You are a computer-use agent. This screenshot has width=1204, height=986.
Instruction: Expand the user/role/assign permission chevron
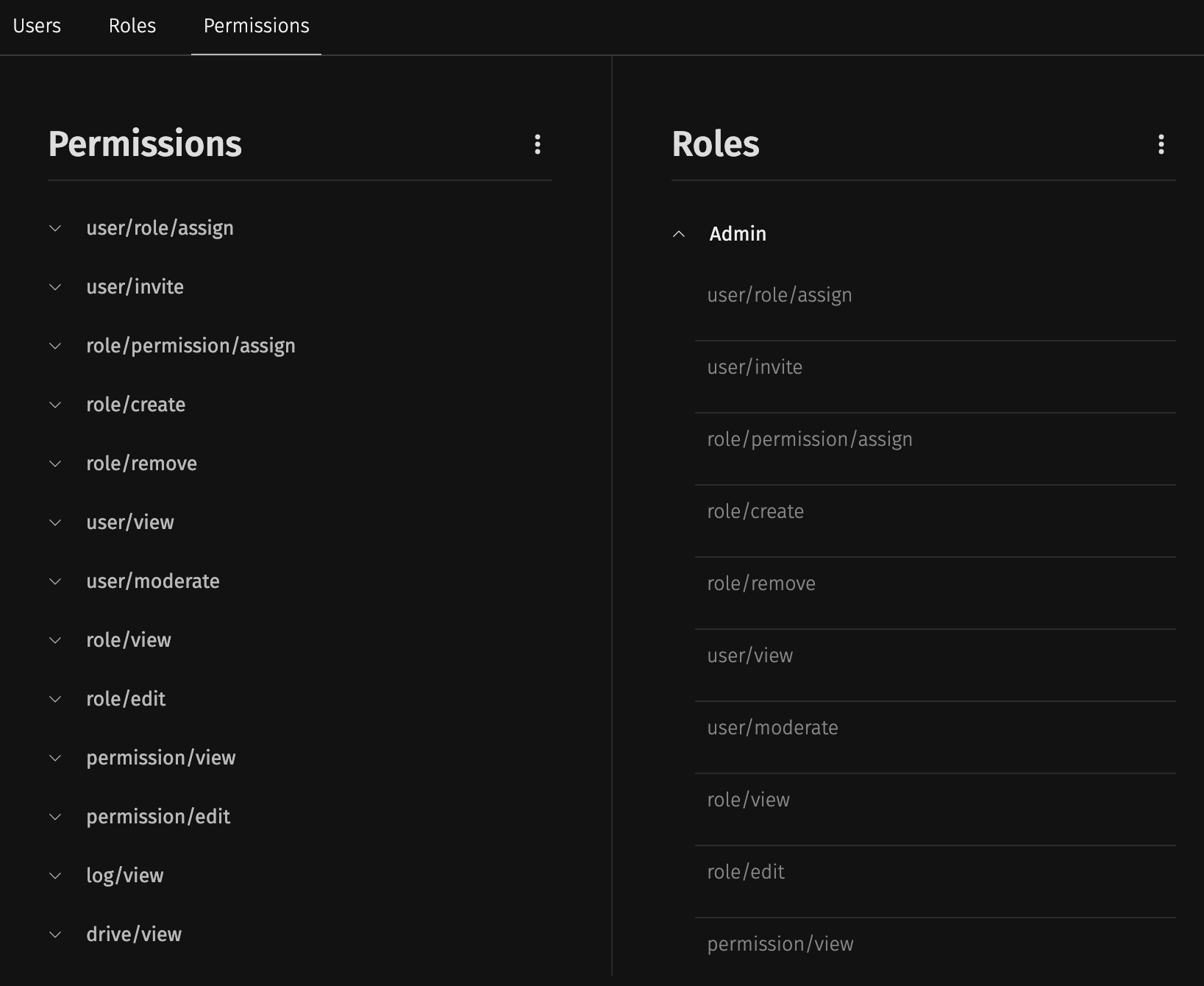tap(55, 228)
